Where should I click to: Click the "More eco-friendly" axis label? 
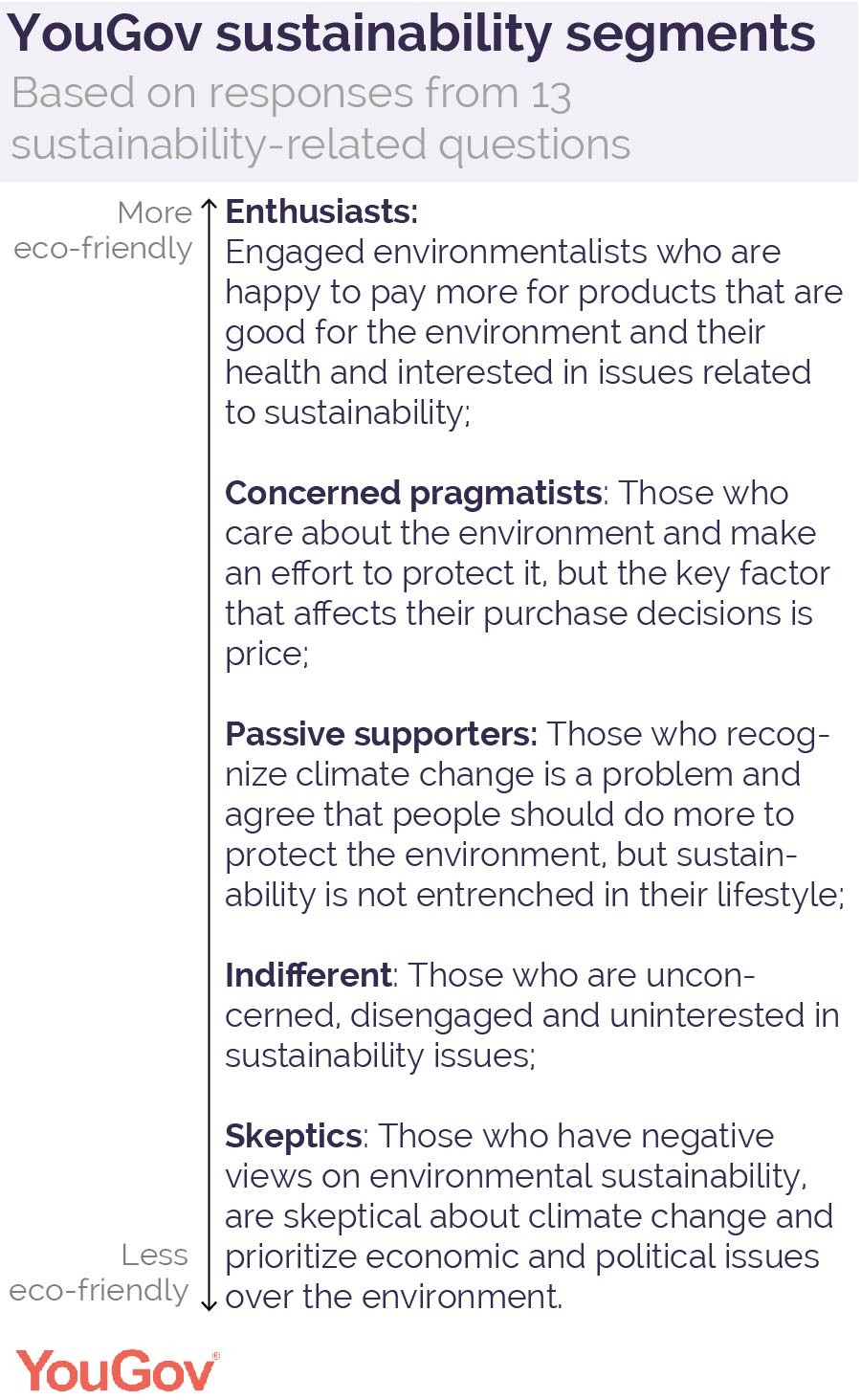tap(105, 231)
